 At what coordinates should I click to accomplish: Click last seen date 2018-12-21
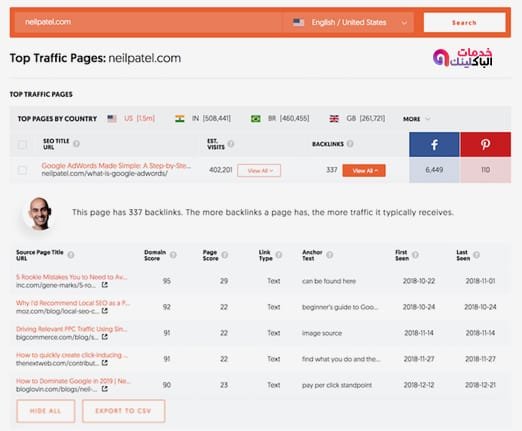click(480, 385)
